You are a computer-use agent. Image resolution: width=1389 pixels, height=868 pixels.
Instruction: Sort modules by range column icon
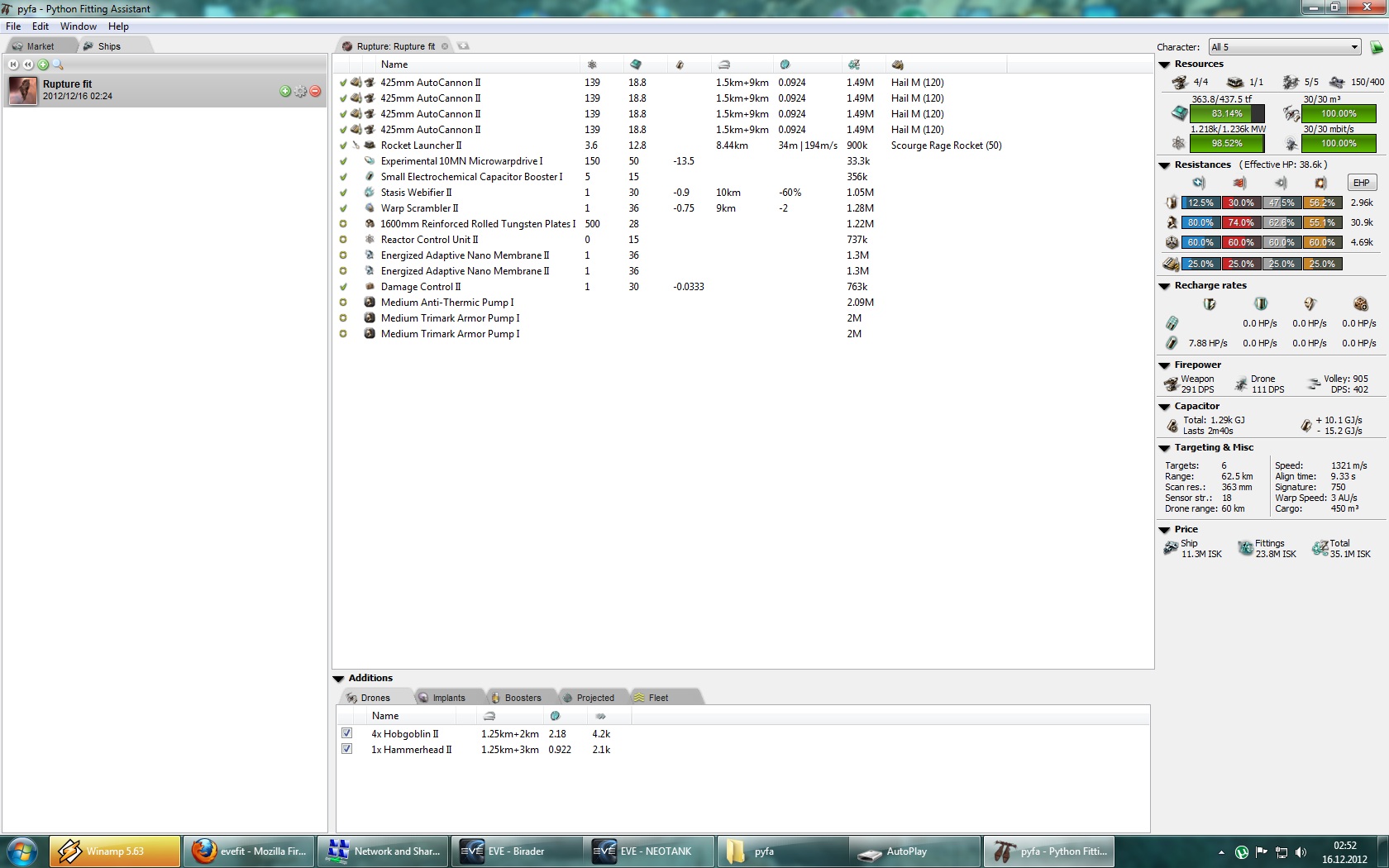(x=724, y=64)
